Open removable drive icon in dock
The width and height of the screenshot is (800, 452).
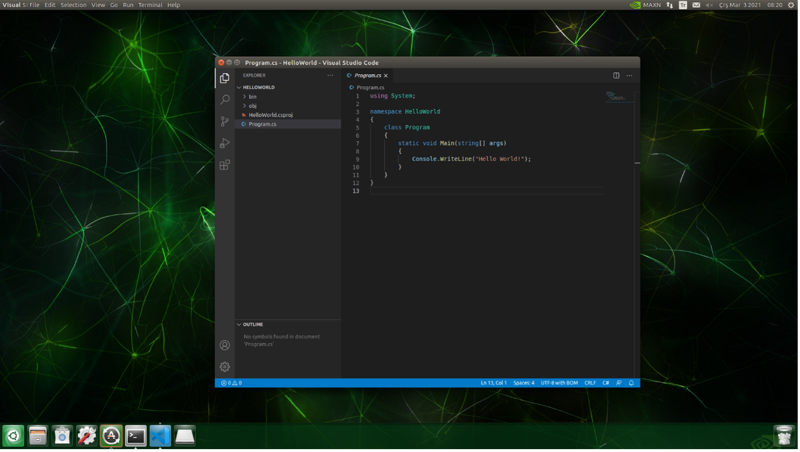point(185,437)
